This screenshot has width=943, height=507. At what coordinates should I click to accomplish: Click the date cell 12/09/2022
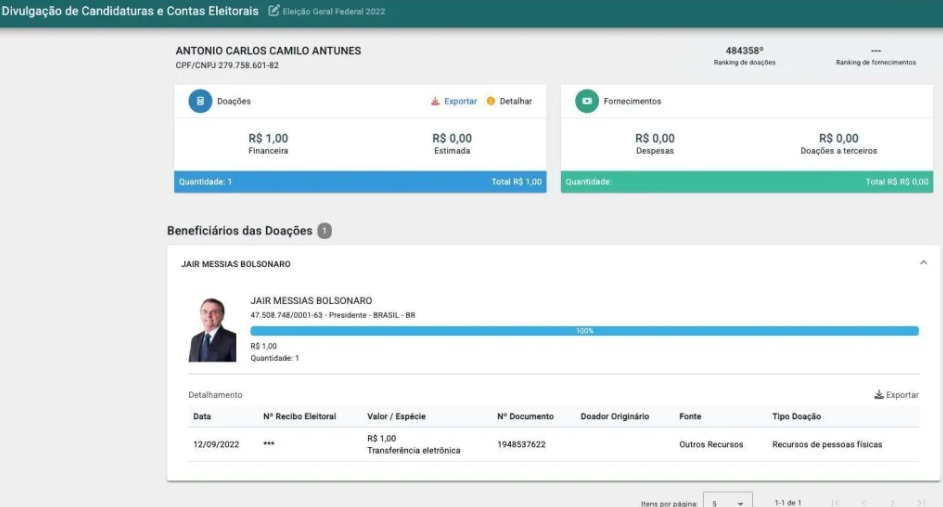[216, 444]
